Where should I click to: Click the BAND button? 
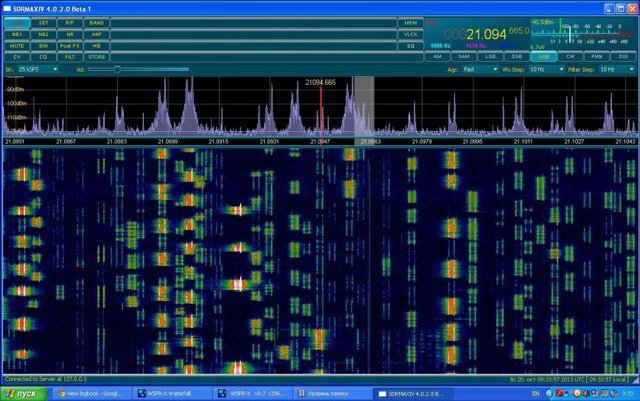point(96,21)
